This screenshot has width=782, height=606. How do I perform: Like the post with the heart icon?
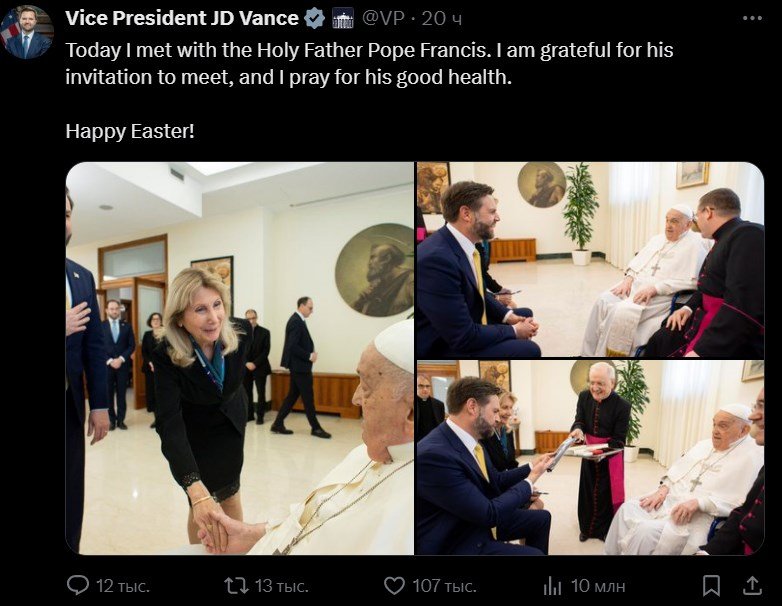click(395, 585)
